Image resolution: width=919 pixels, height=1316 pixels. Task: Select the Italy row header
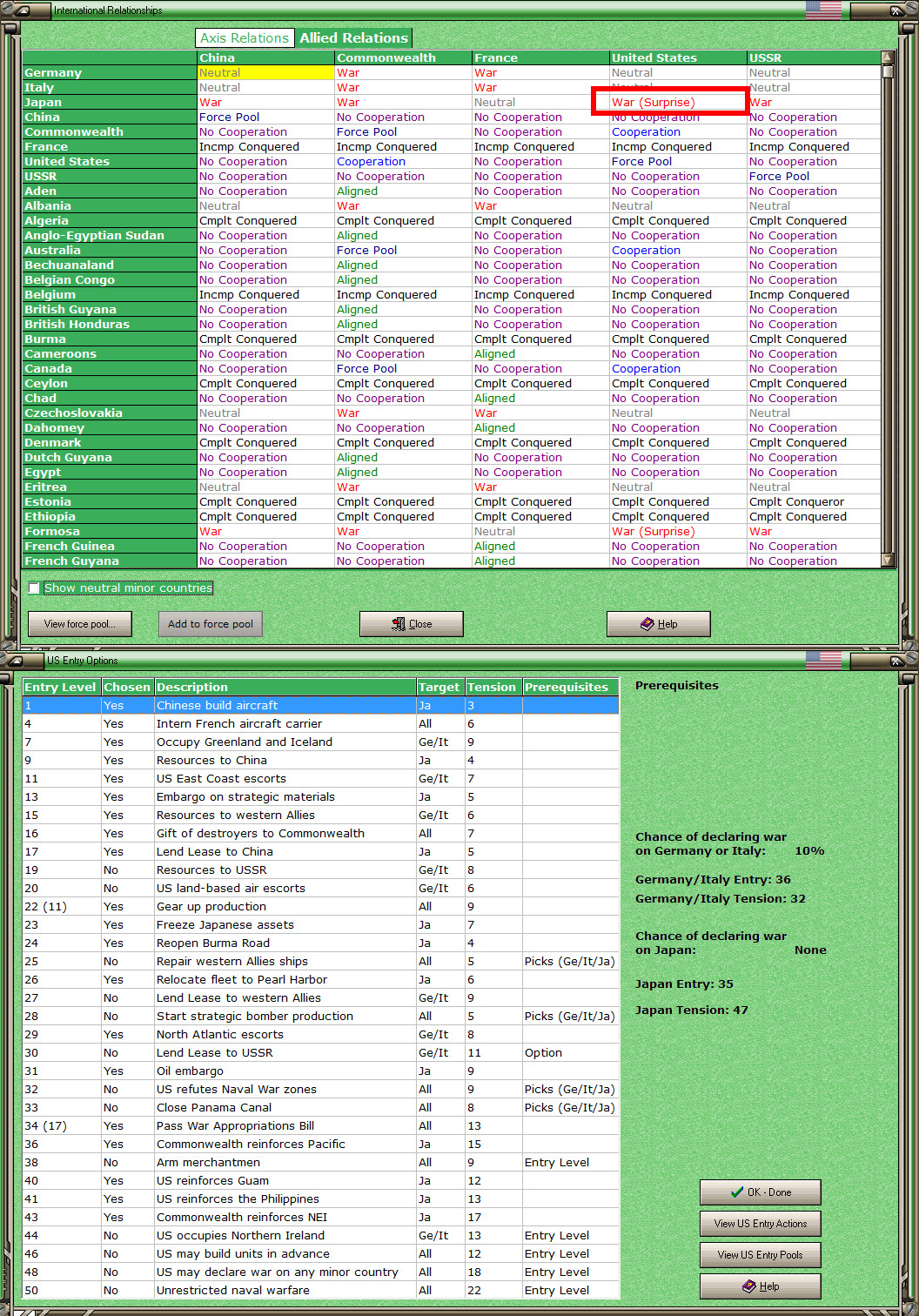tap(110, 88)
